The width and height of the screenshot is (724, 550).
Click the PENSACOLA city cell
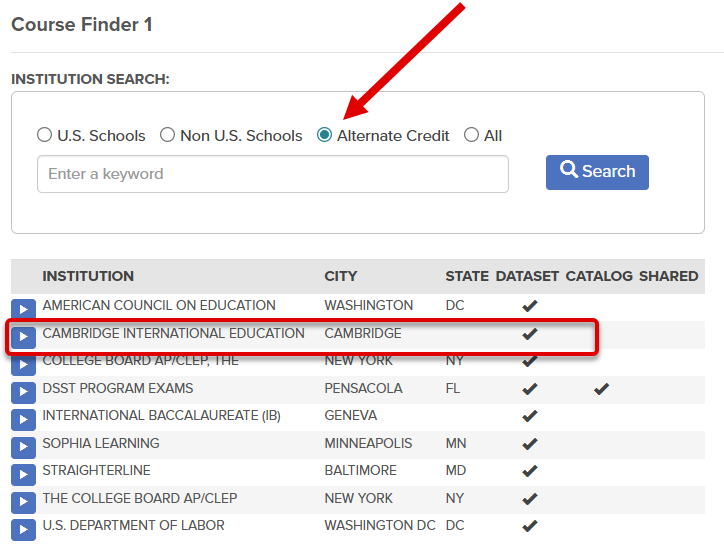[x=363, y=388]
